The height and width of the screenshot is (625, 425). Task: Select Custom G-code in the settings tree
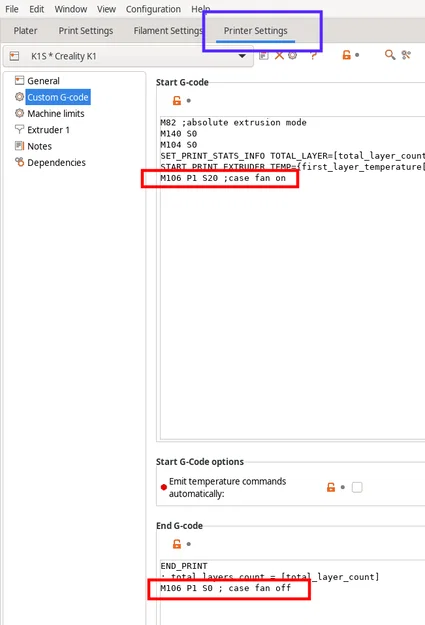click(58, 97)
